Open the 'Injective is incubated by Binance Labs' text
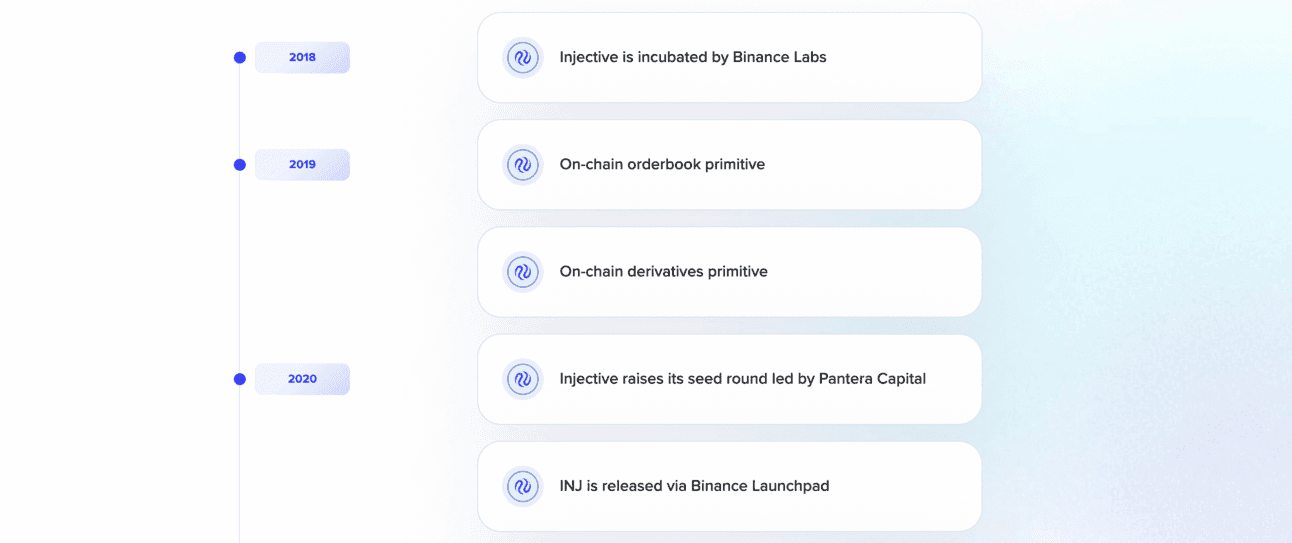 pyautogui.click(x=693, y=57)
